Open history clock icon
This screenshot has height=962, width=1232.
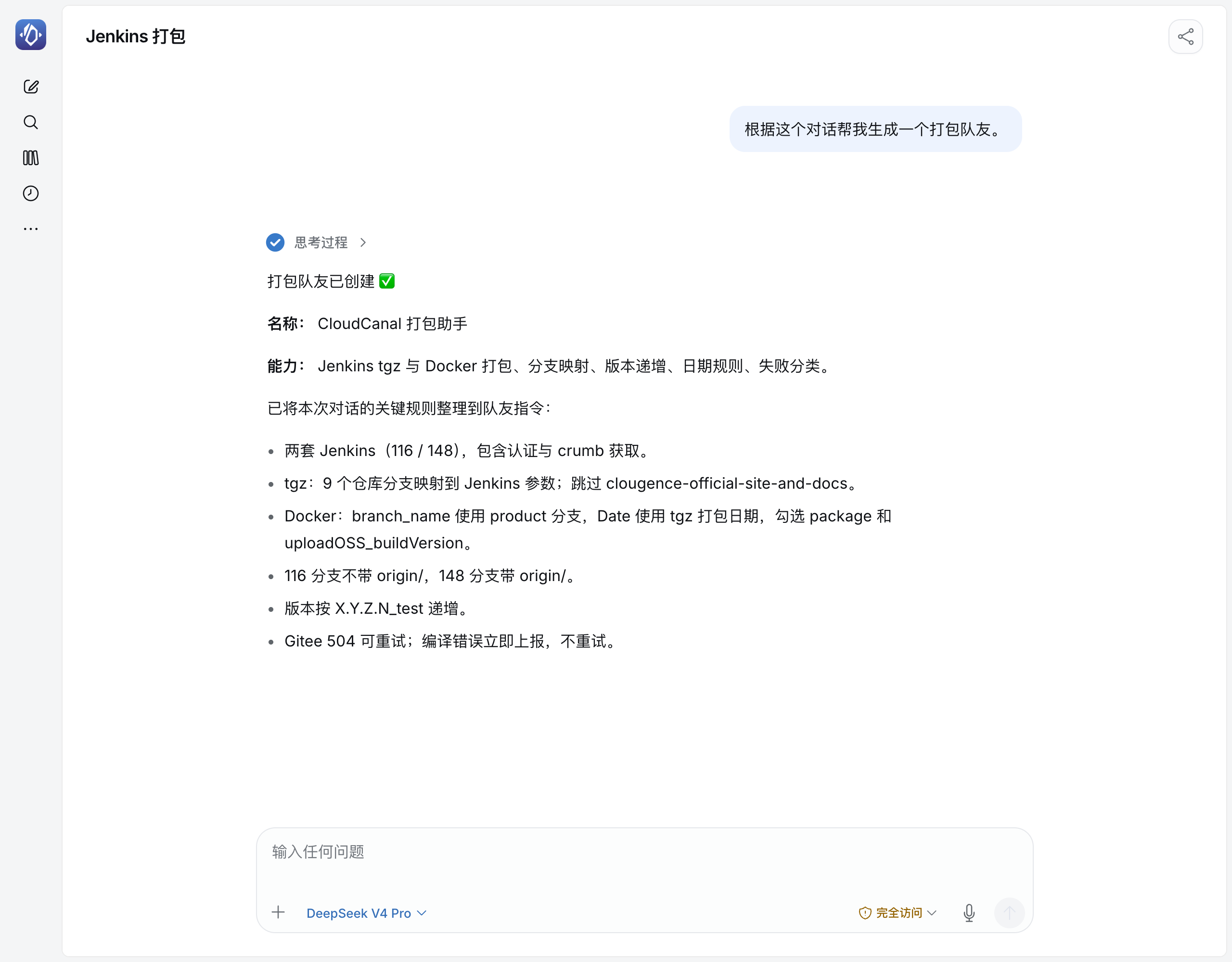coord(31,193)
